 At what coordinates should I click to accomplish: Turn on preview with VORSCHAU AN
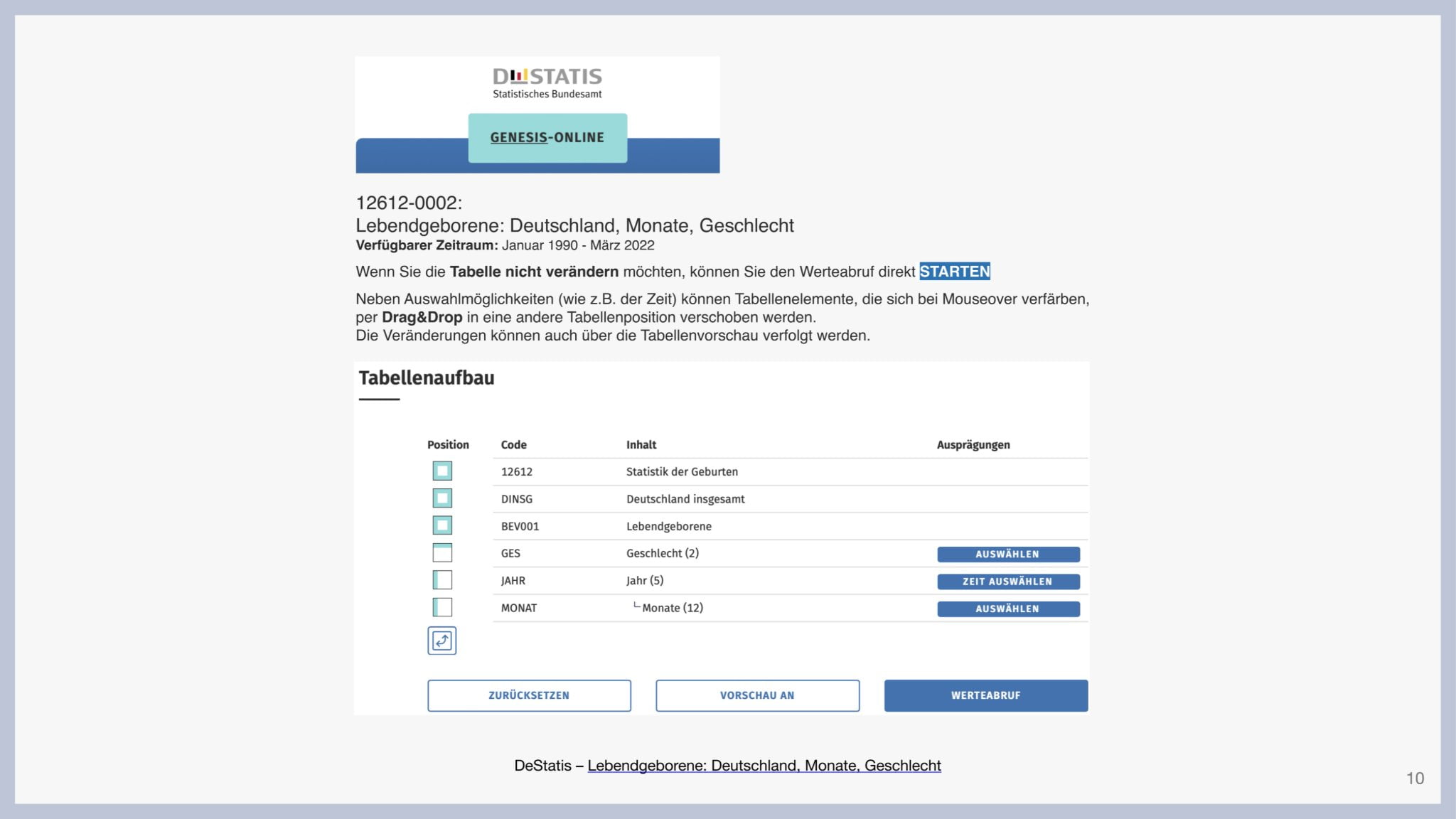point(757,695)
